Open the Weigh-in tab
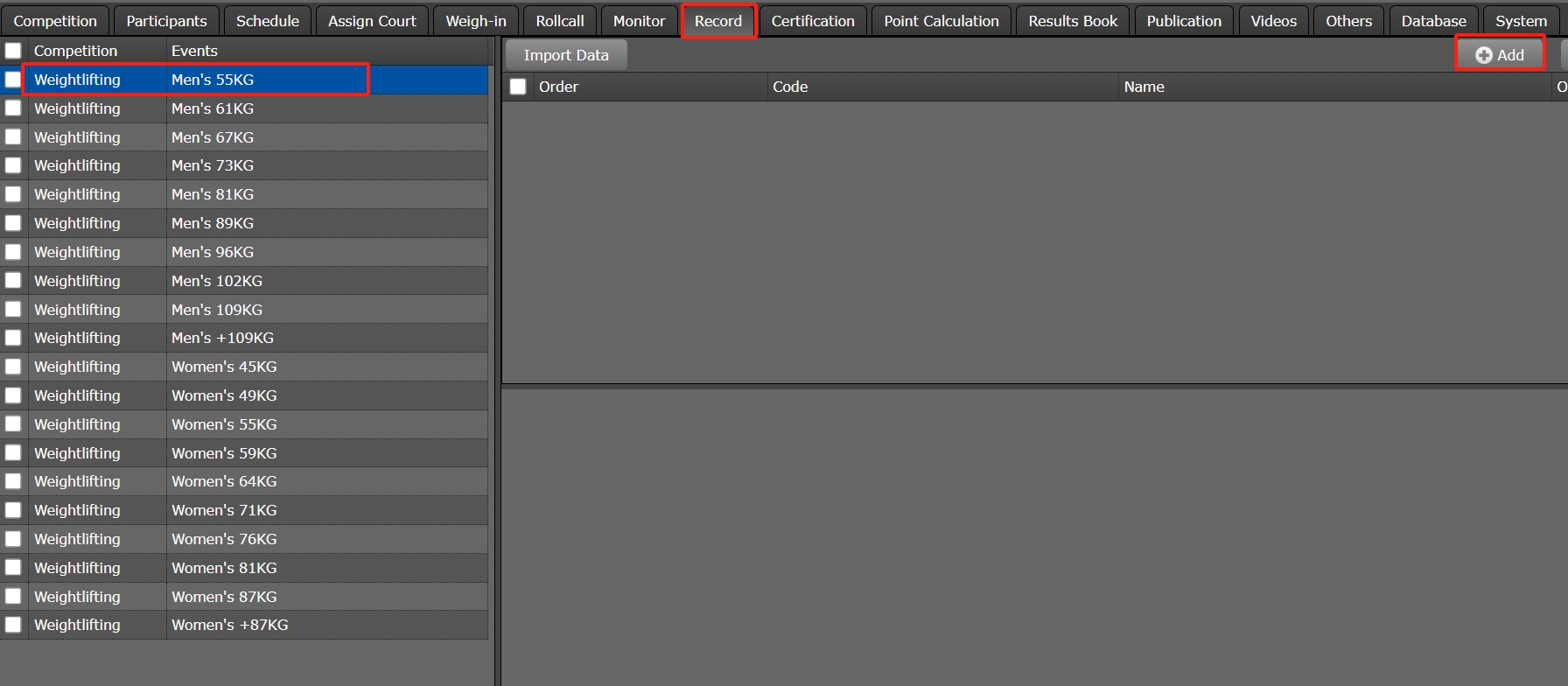The height and width of the screenshot is (686, 1568). [x=475, y=21]
